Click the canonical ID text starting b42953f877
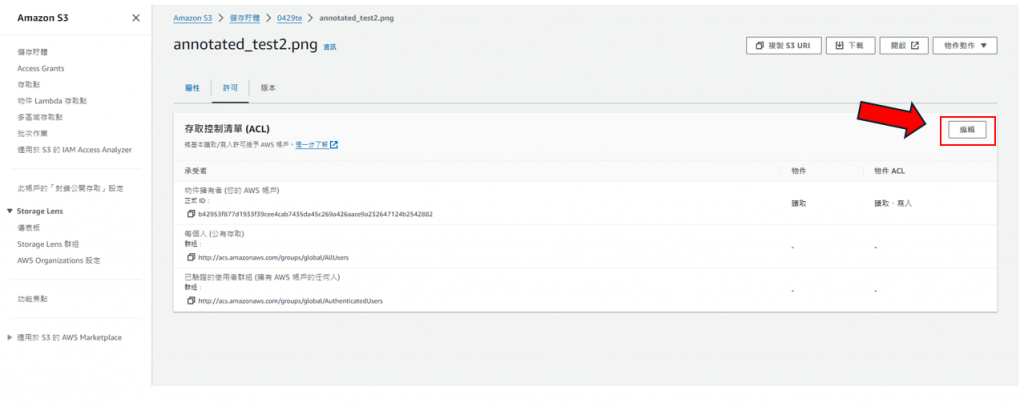 click(x=315, y=214)
